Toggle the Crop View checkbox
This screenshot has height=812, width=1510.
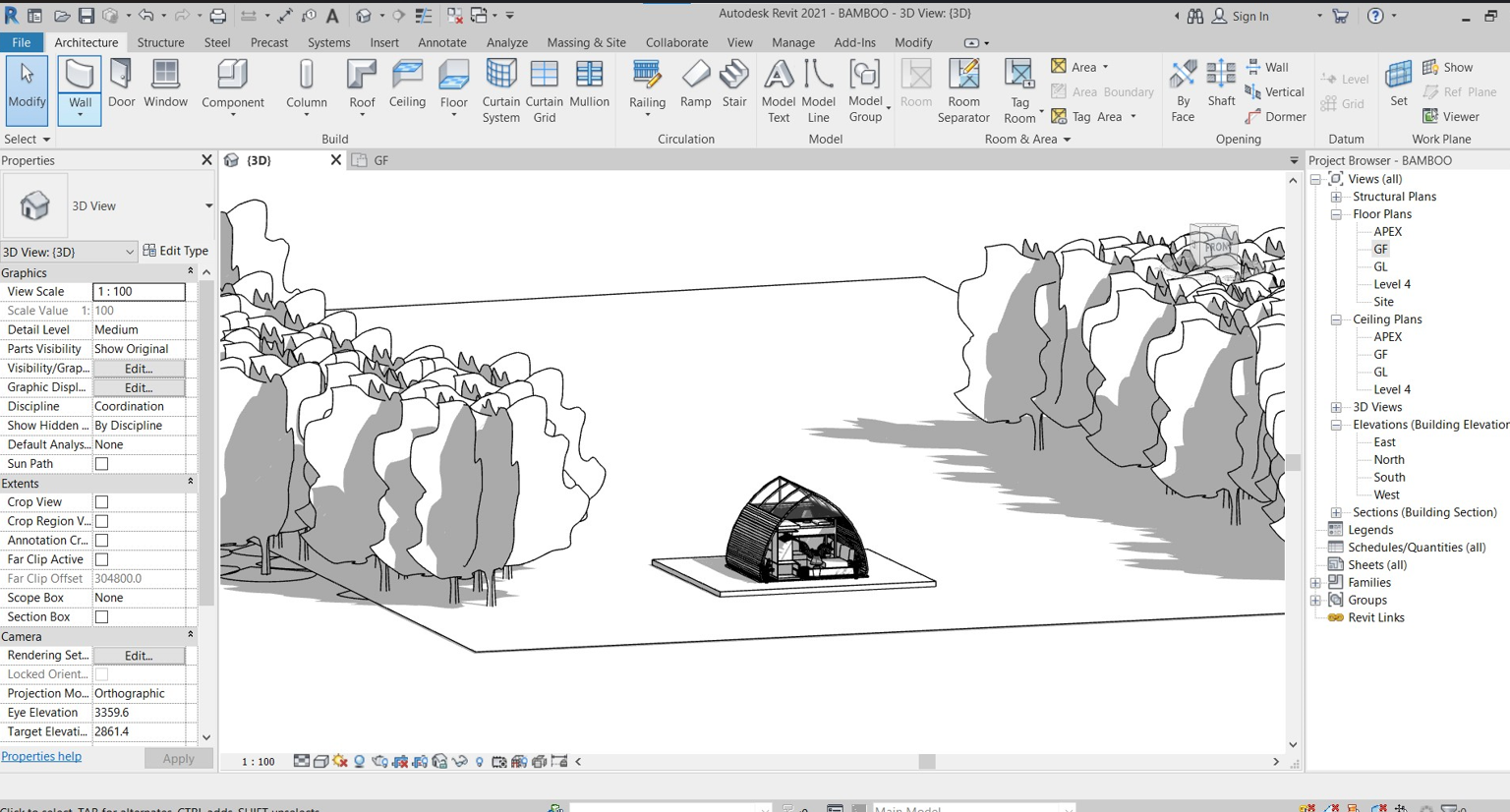[101, 502]
